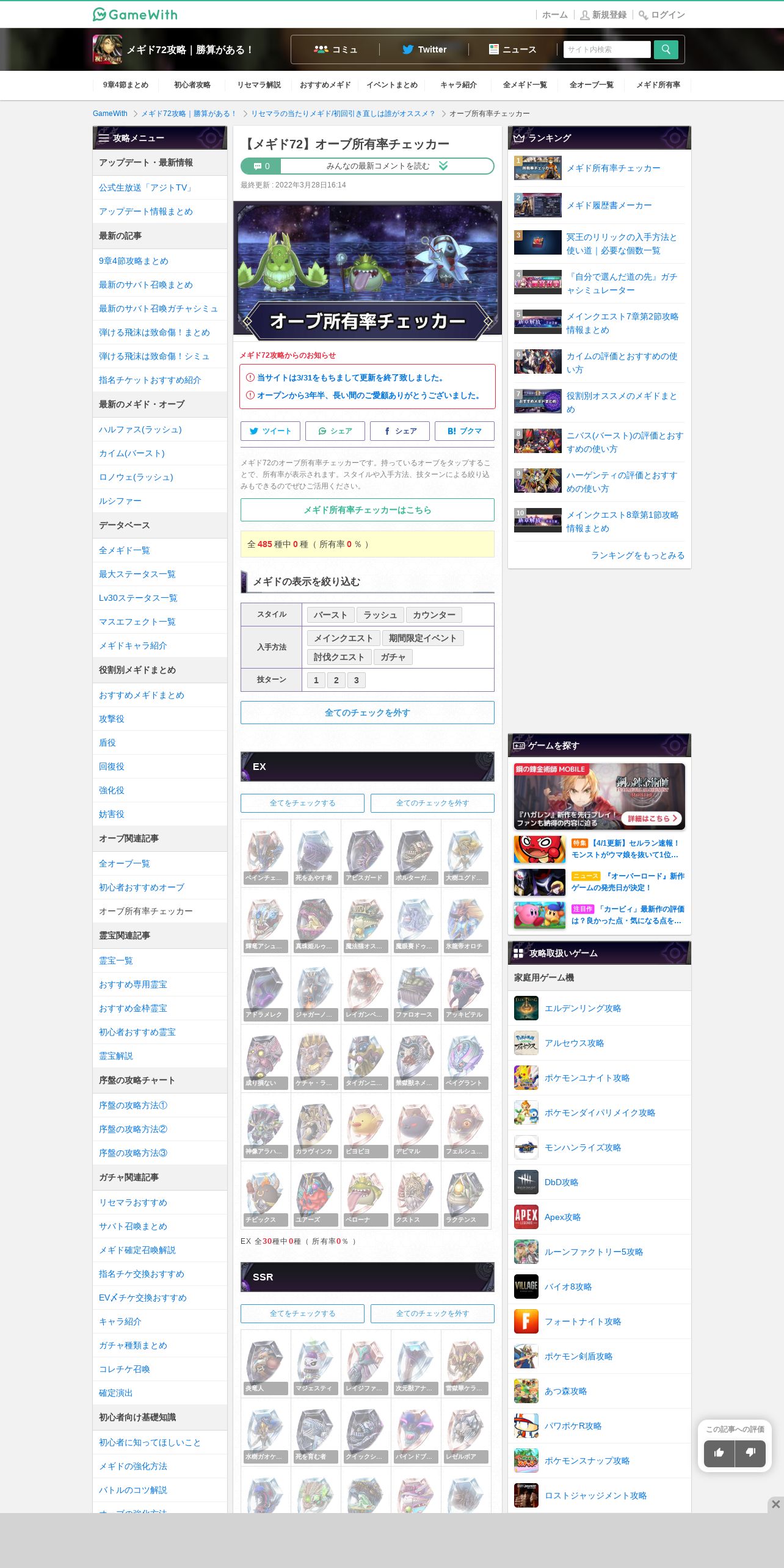Open 全オーブ一覧 nav item
The image size is (784, 1568).
592,85
